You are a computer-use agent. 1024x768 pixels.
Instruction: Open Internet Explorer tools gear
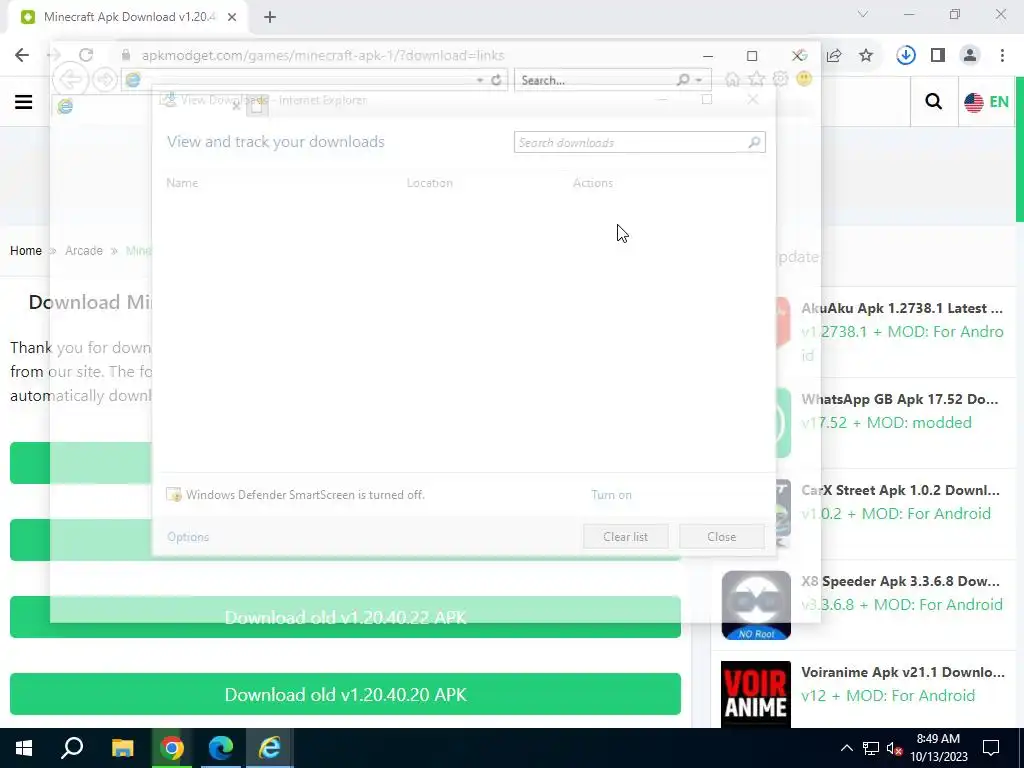[780, 80]
